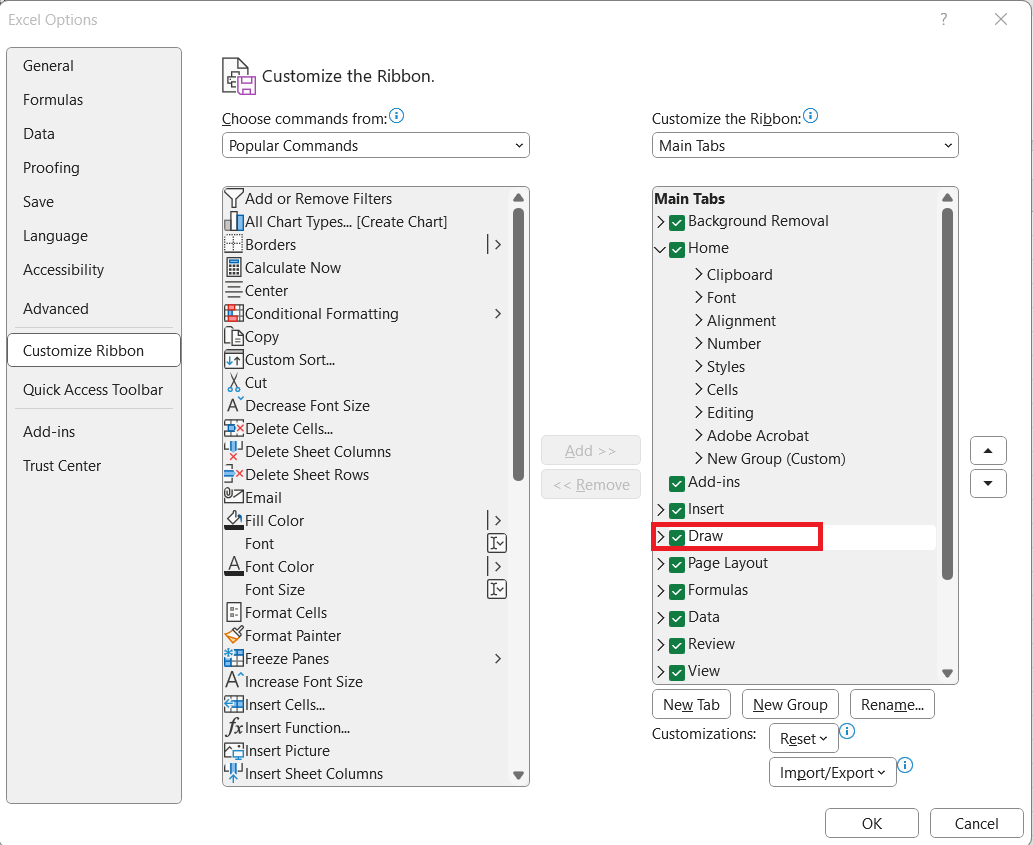The image size is (1033, 845).
Task: Select the Insert Function fx icon
Action: click(234, 727)
